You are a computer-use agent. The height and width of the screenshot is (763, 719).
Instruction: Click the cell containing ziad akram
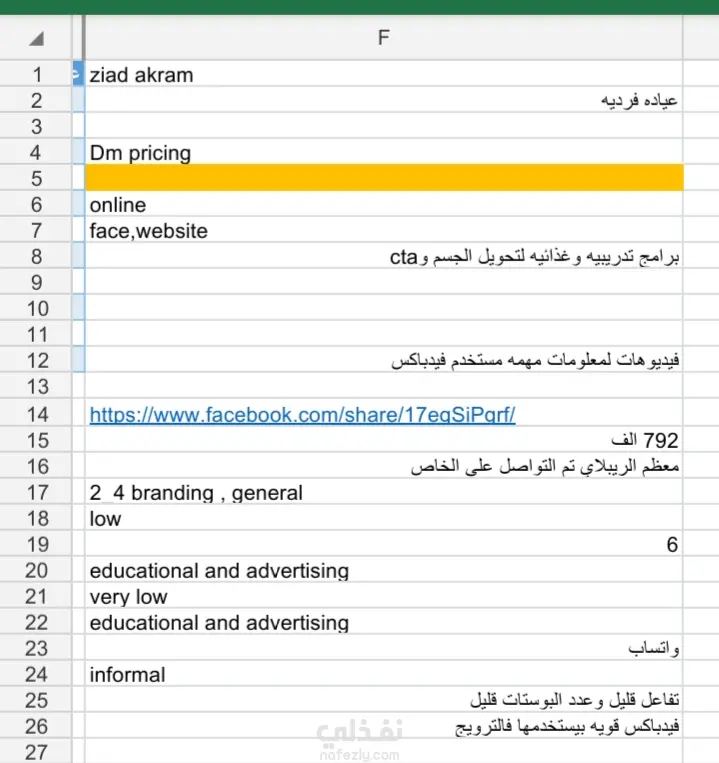[x=384, y=74]
